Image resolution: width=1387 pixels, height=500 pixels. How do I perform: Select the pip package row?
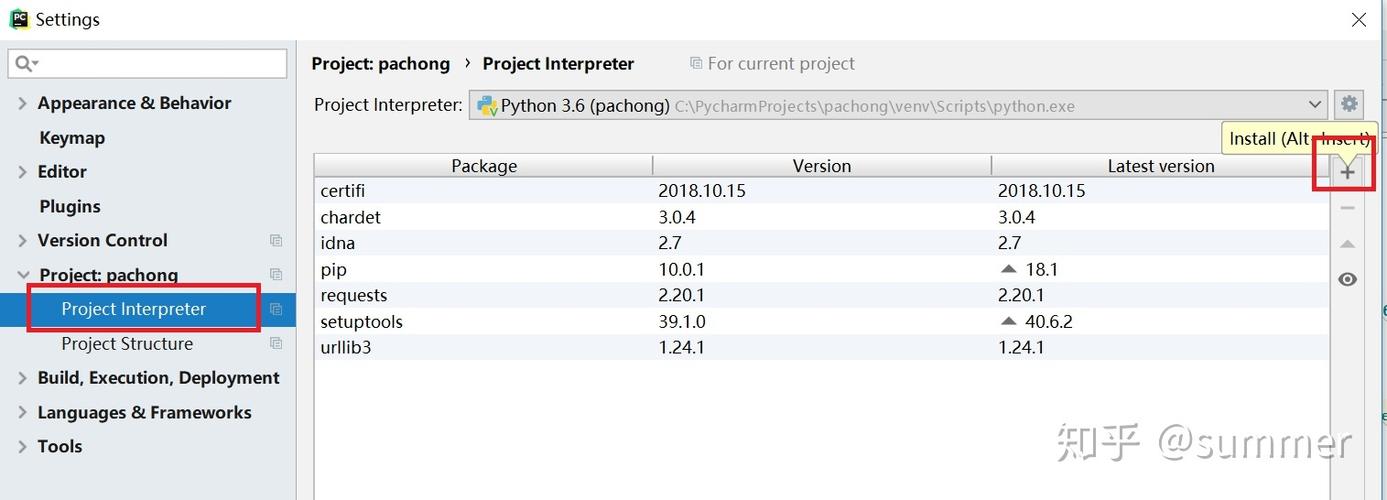tap(822, 270)
